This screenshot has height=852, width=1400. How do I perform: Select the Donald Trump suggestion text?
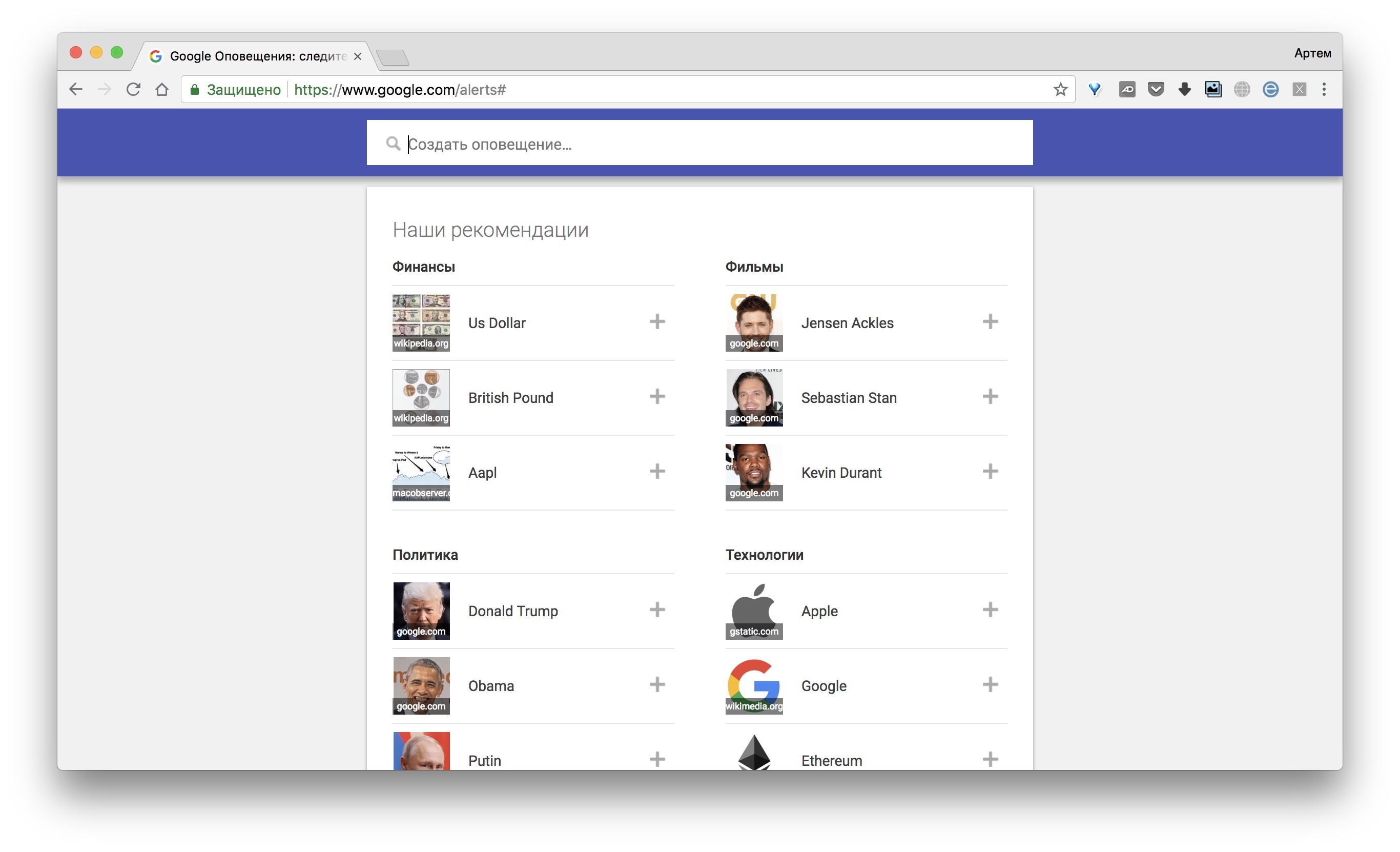coord(513,611)
